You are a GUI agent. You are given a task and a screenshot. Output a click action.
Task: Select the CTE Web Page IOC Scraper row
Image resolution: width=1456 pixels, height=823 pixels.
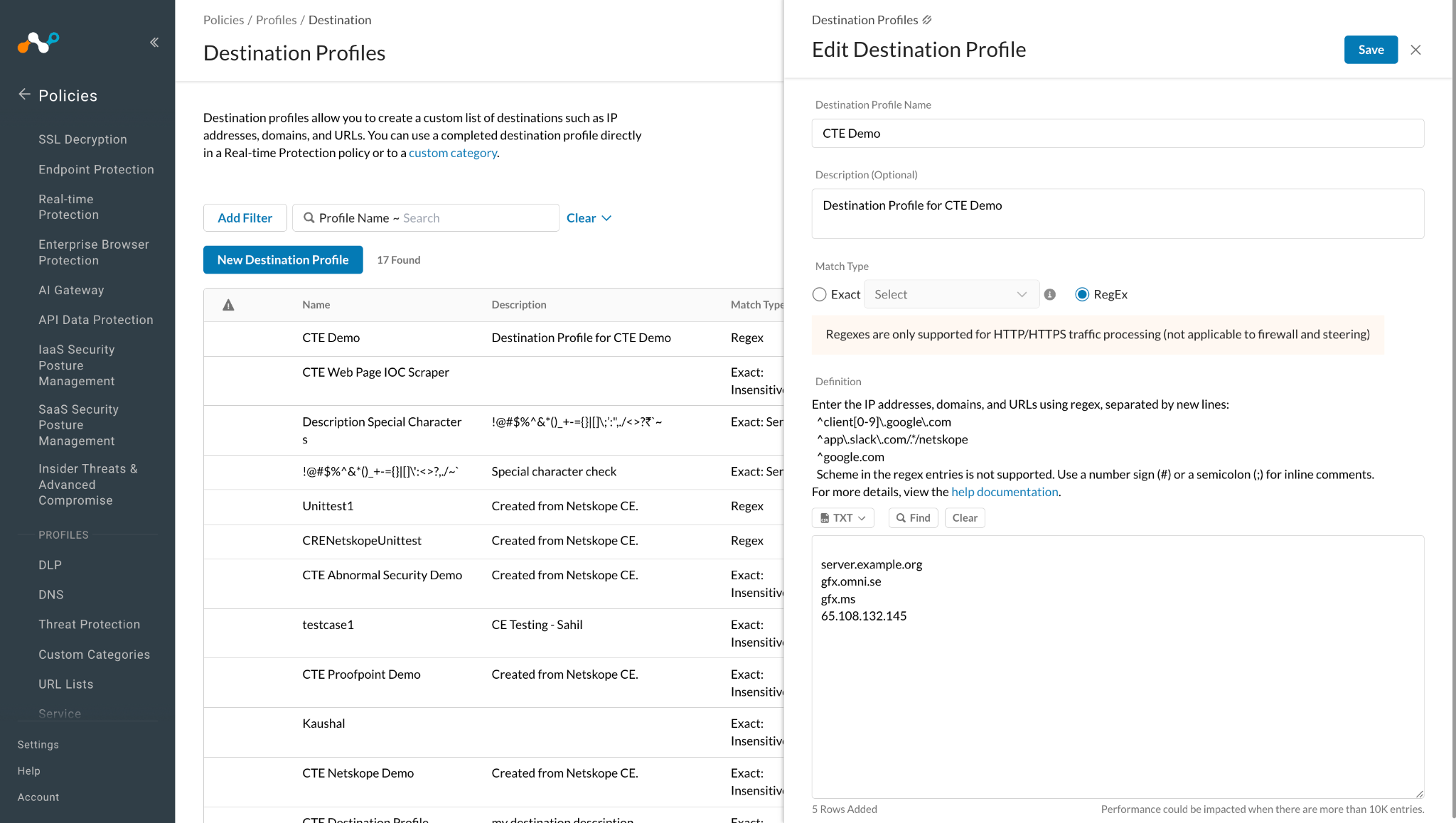[x=493, y=381]
